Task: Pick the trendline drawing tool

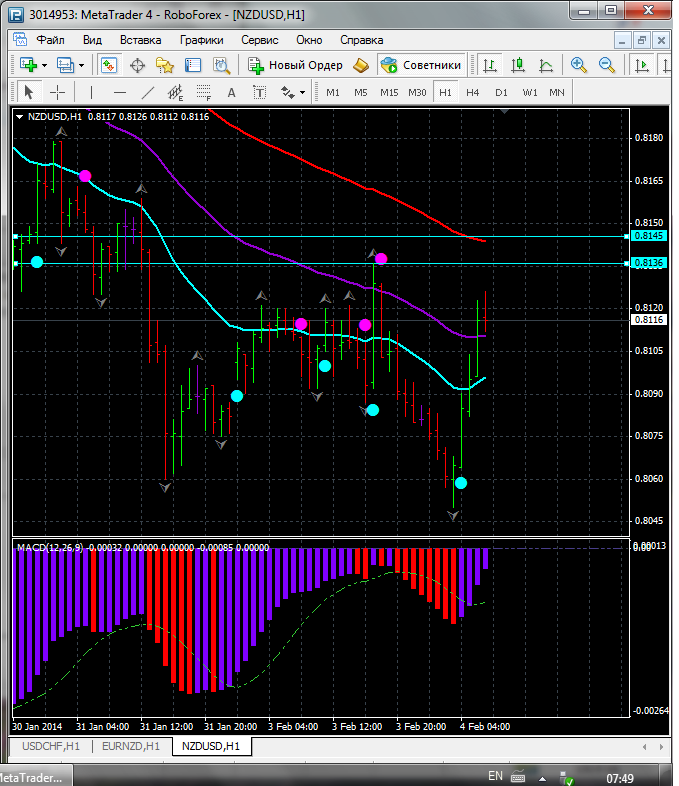Action: (x=148, y=92)
